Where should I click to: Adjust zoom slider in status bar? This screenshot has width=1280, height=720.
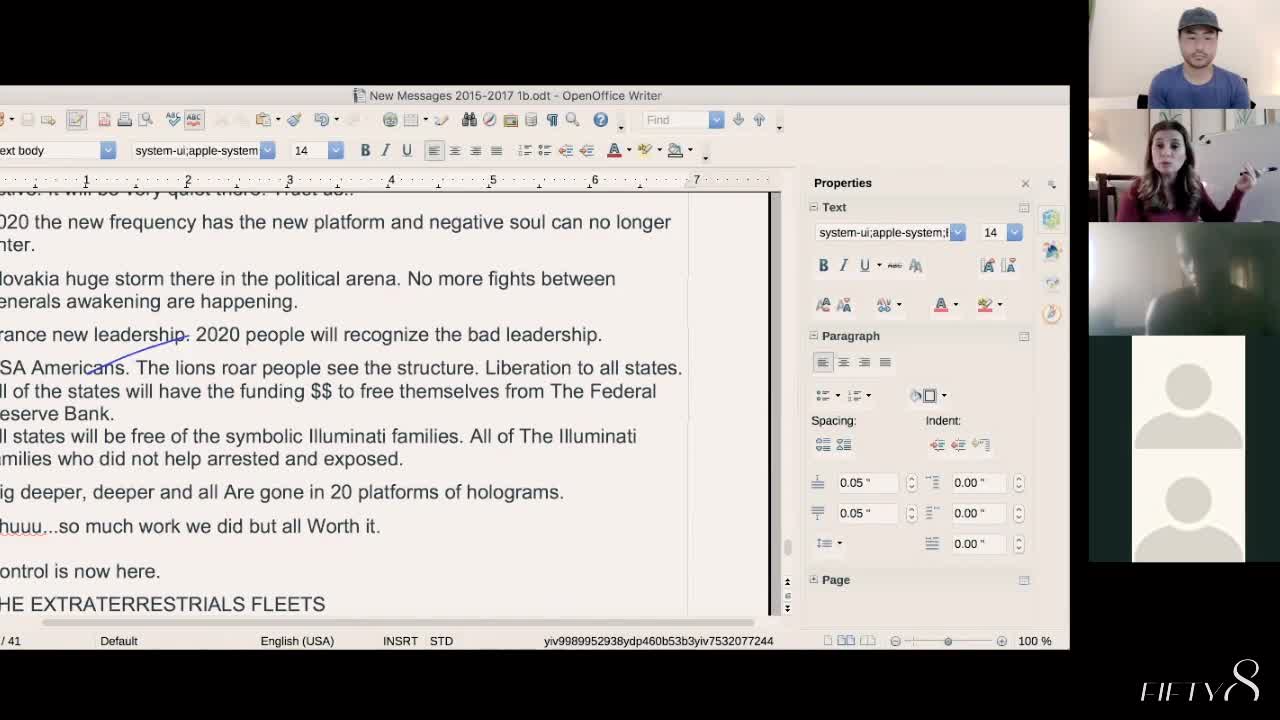(x=948, y=641)
